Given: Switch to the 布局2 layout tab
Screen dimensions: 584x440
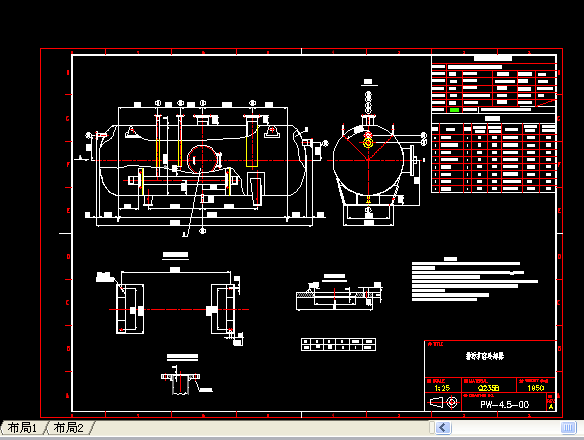Looking at the screenshot, I should pos(69,428).
